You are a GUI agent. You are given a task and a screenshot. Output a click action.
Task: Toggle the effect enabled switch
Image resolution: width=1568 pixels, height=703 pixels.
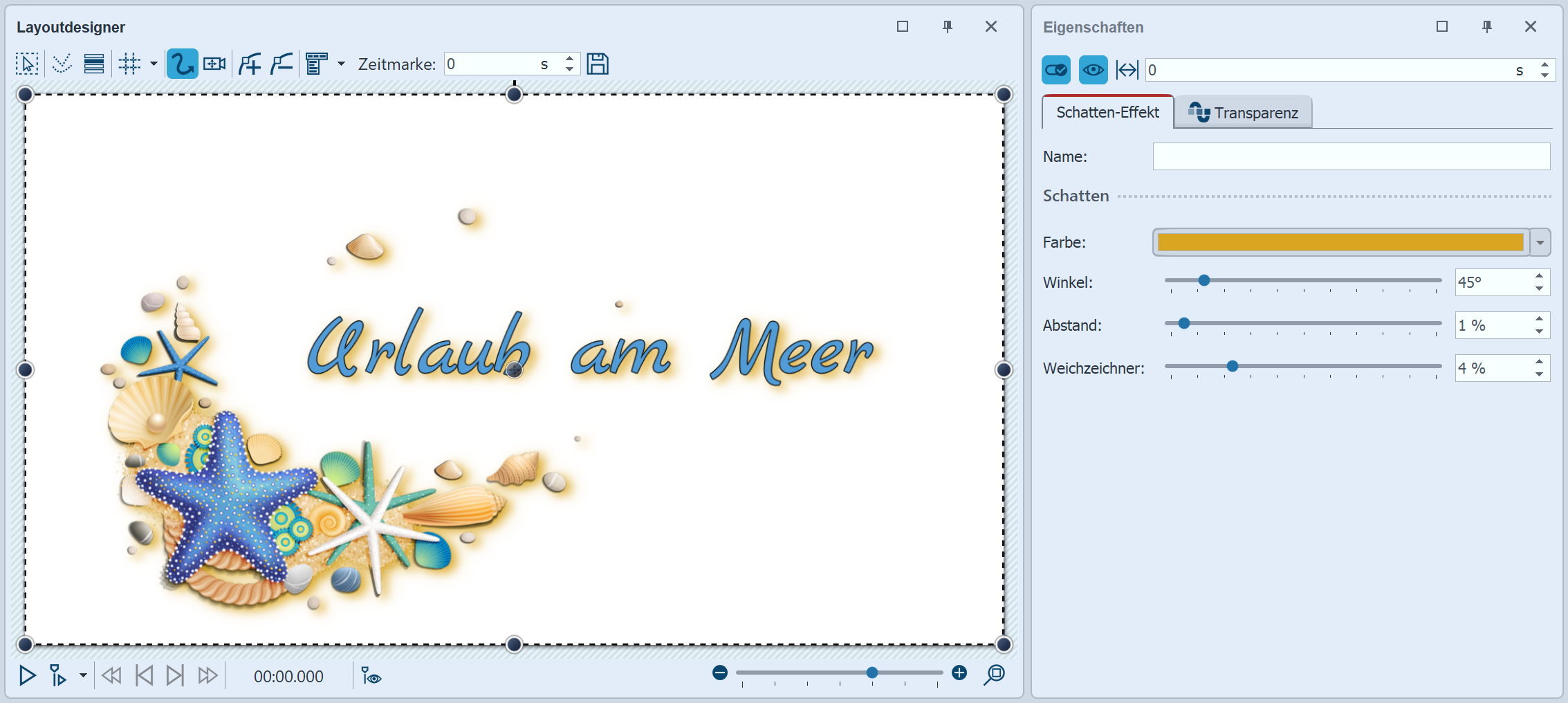tap(1055, 70)
